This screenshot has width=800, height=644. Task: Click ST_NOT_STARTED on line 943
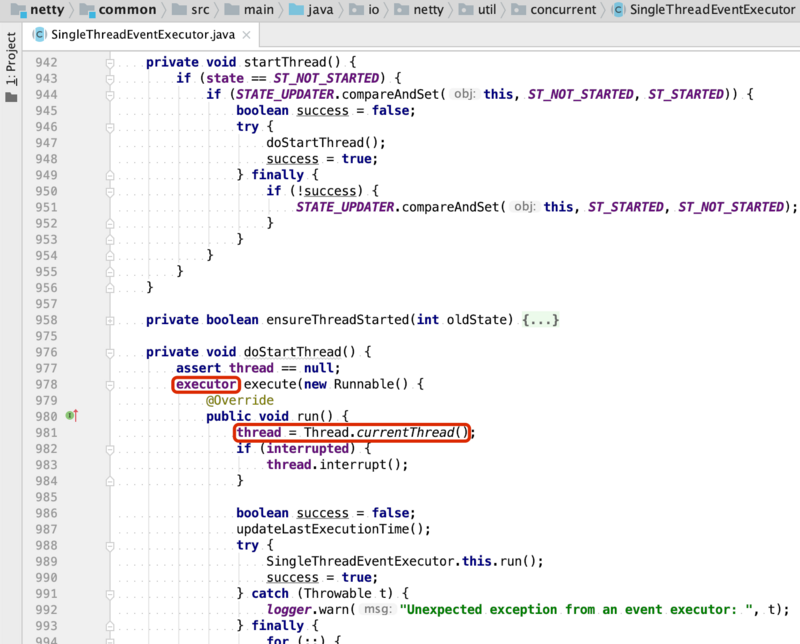point(326,78)
